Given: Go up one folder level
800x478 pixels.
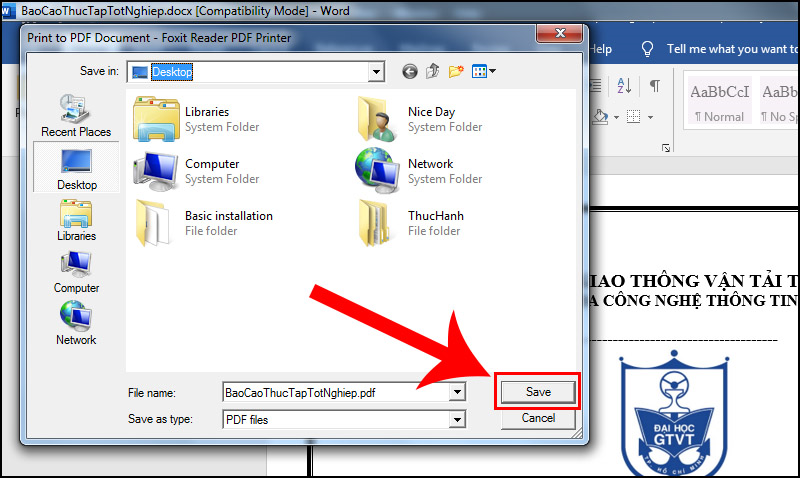Looking at the screenshot, I should coord(432,72).
